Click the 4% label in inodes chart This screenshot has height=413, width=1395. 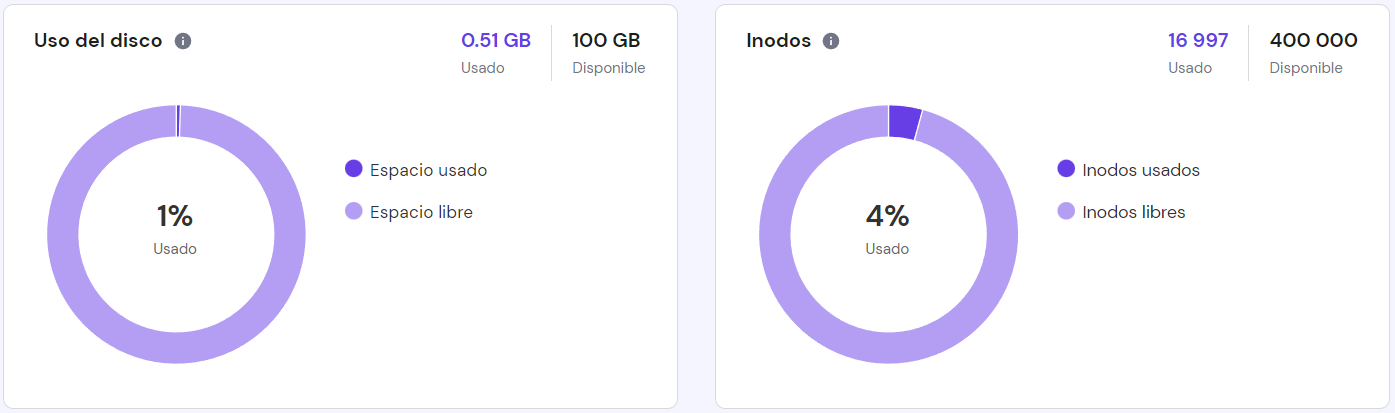[x=887, y=216]
